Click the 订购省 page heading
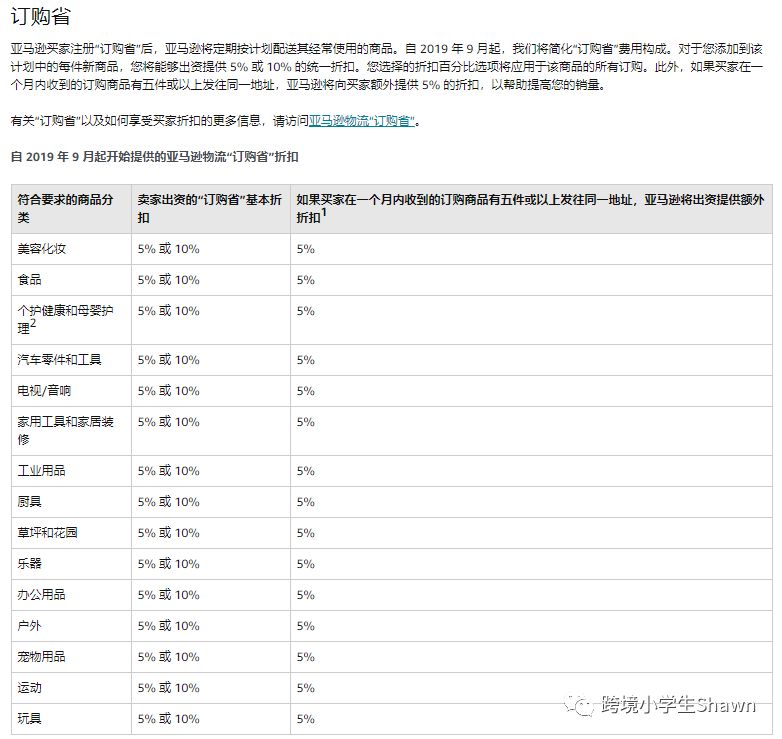The width and height of the screenshot is (782, 739). tap(40, 16)
